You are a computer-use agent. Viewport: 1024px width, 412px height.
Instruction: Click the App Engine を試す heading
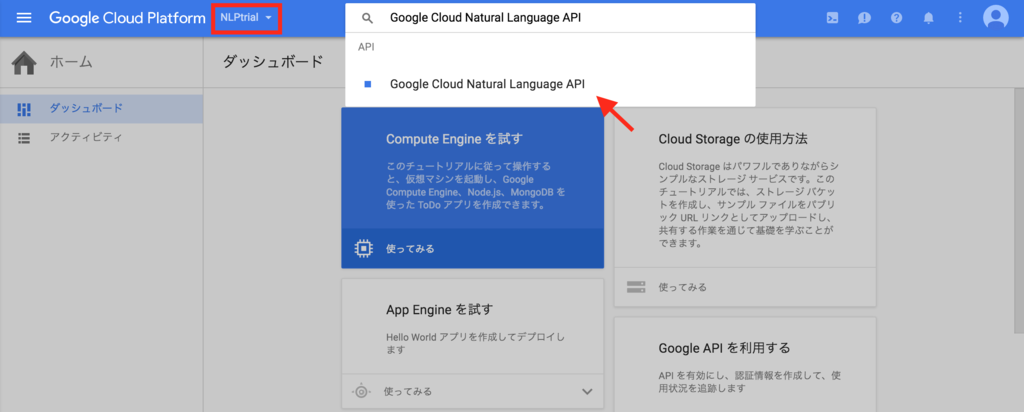[x=439, y=309]
